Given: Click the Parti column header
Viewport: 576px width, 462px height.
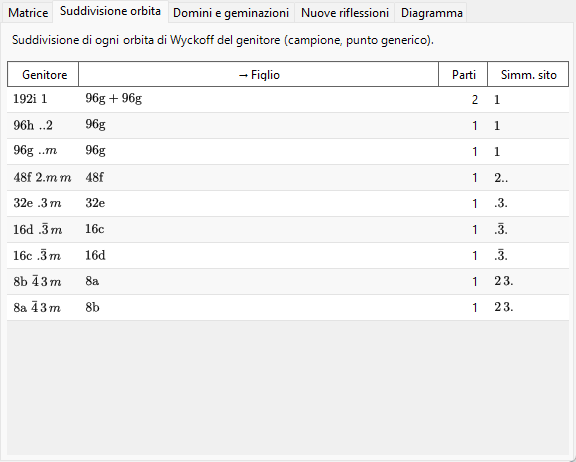Looking at the screenshot, I should [x=463, y=75].
